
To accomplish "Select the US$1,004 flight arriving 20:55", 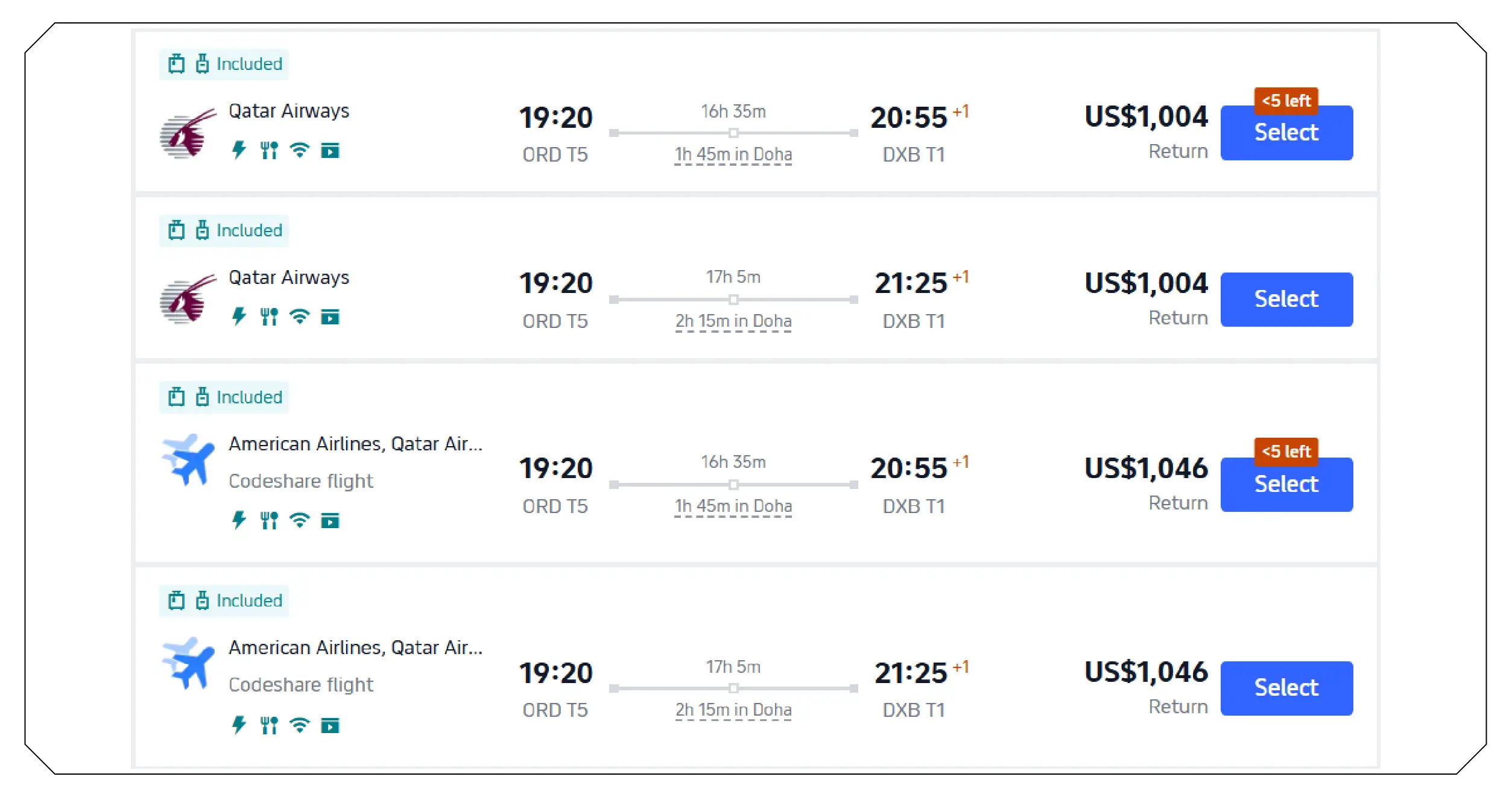I will pos(1286,134).
